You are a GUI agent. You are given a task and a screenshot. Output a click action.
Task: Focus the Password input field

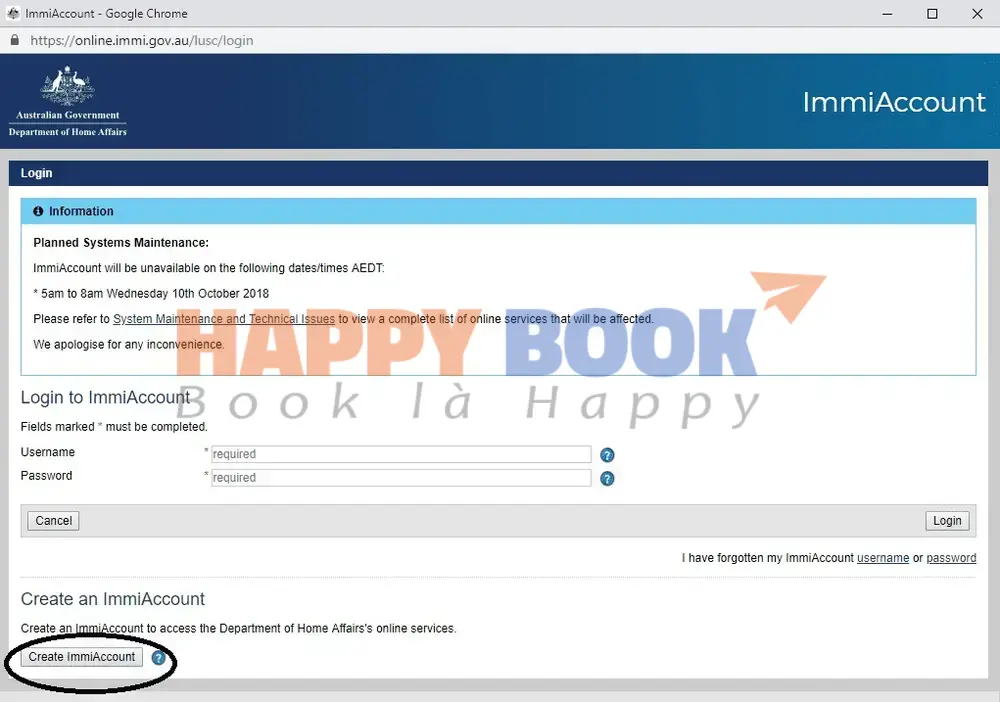(x=400, y=478)
